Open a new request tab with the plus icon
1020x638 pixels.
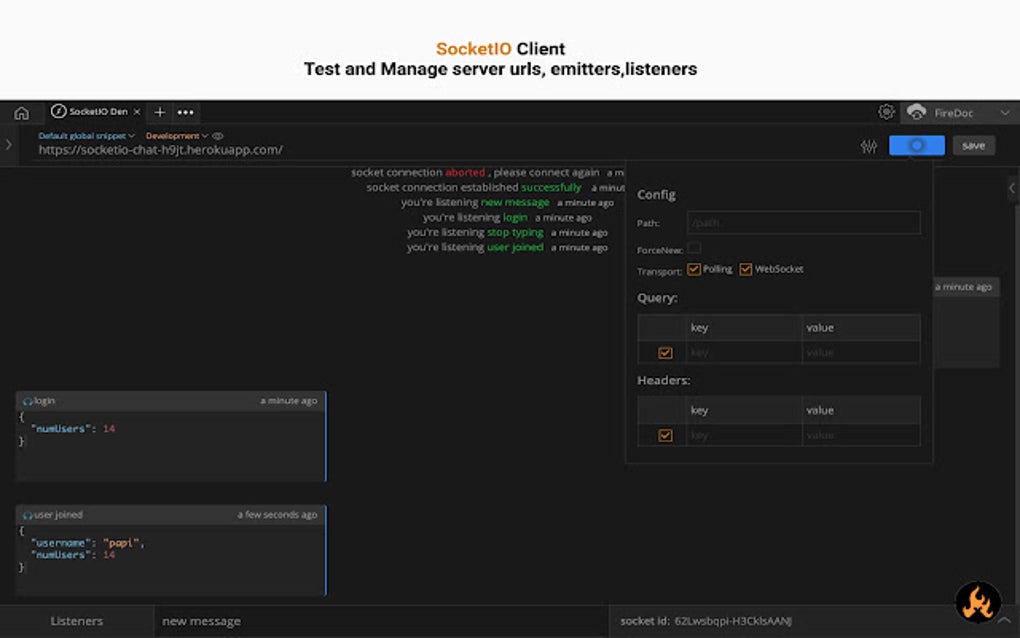(x=160, y=112)
